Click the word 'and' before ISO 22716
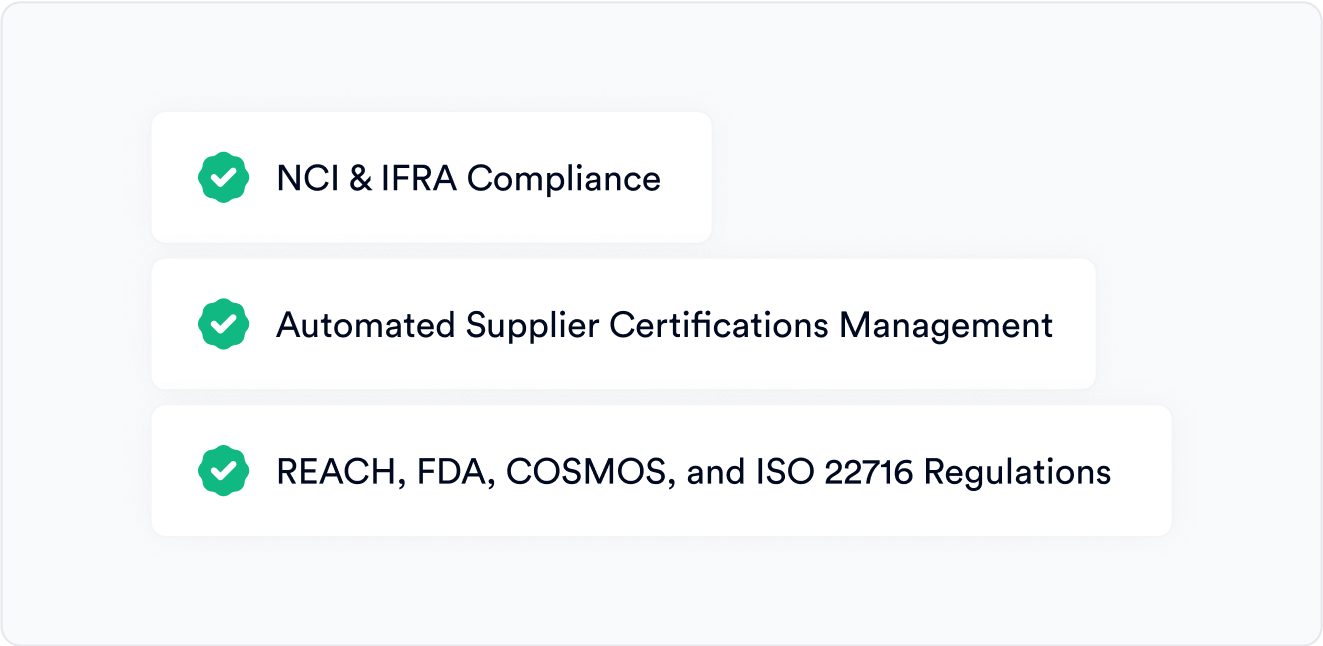This screenshot has width=1323, height=646. click(716, 471)
